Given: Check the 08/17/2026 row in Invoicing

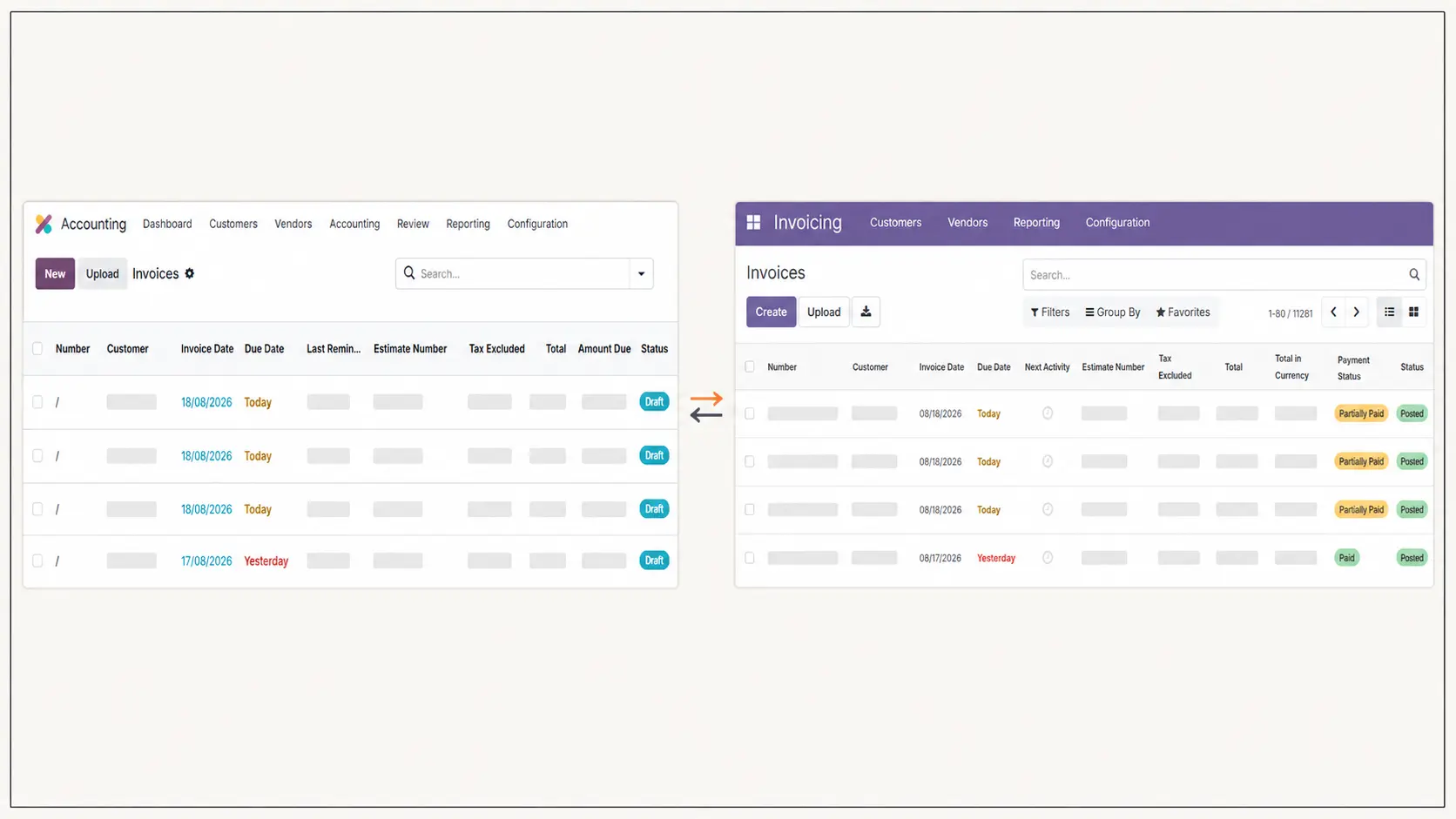Looking at the screenshot, I should (x=750, y=558).
